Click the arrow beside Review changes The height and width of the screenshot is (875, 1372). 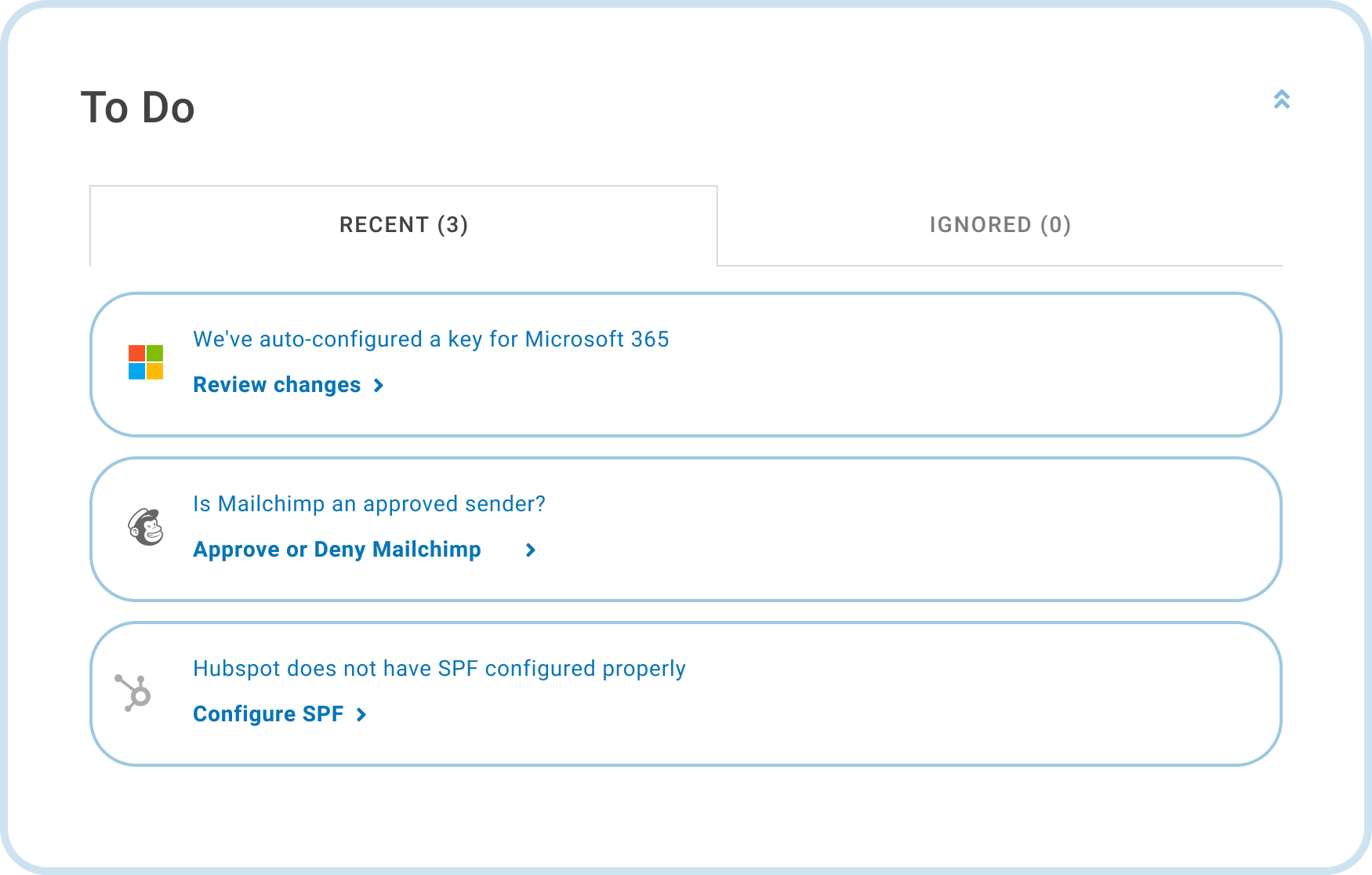coord(379,386)
